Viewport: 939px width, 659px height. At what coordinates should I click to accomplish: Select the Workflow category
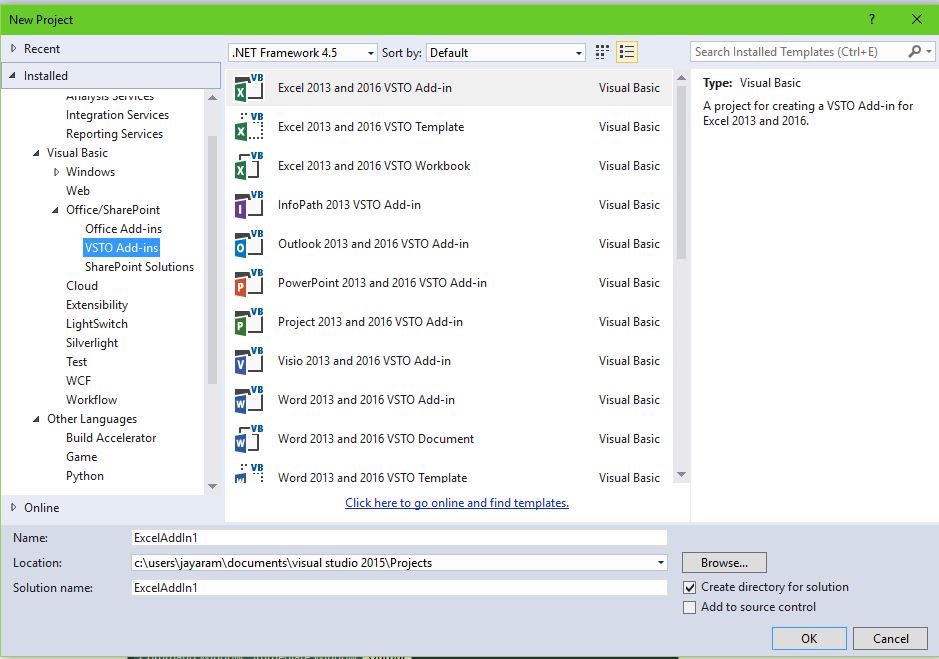[91, 400]
